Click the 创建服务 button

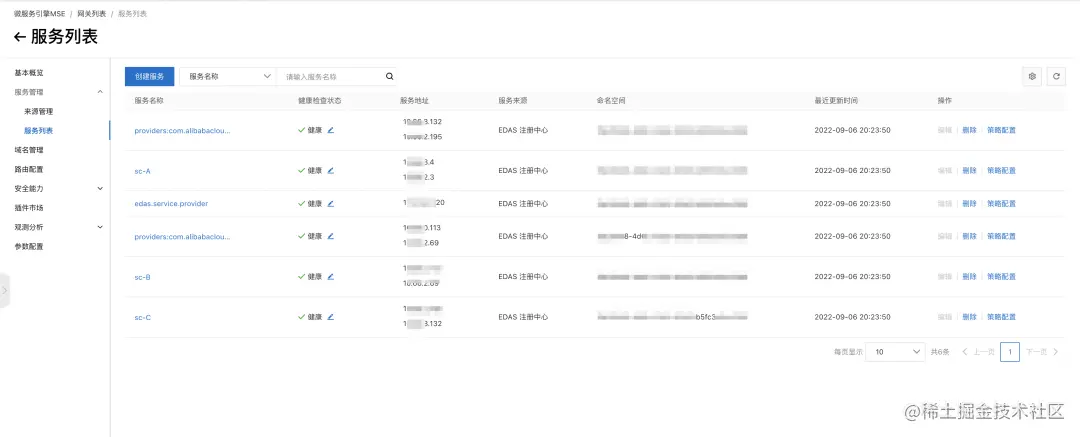coord(149,77)
